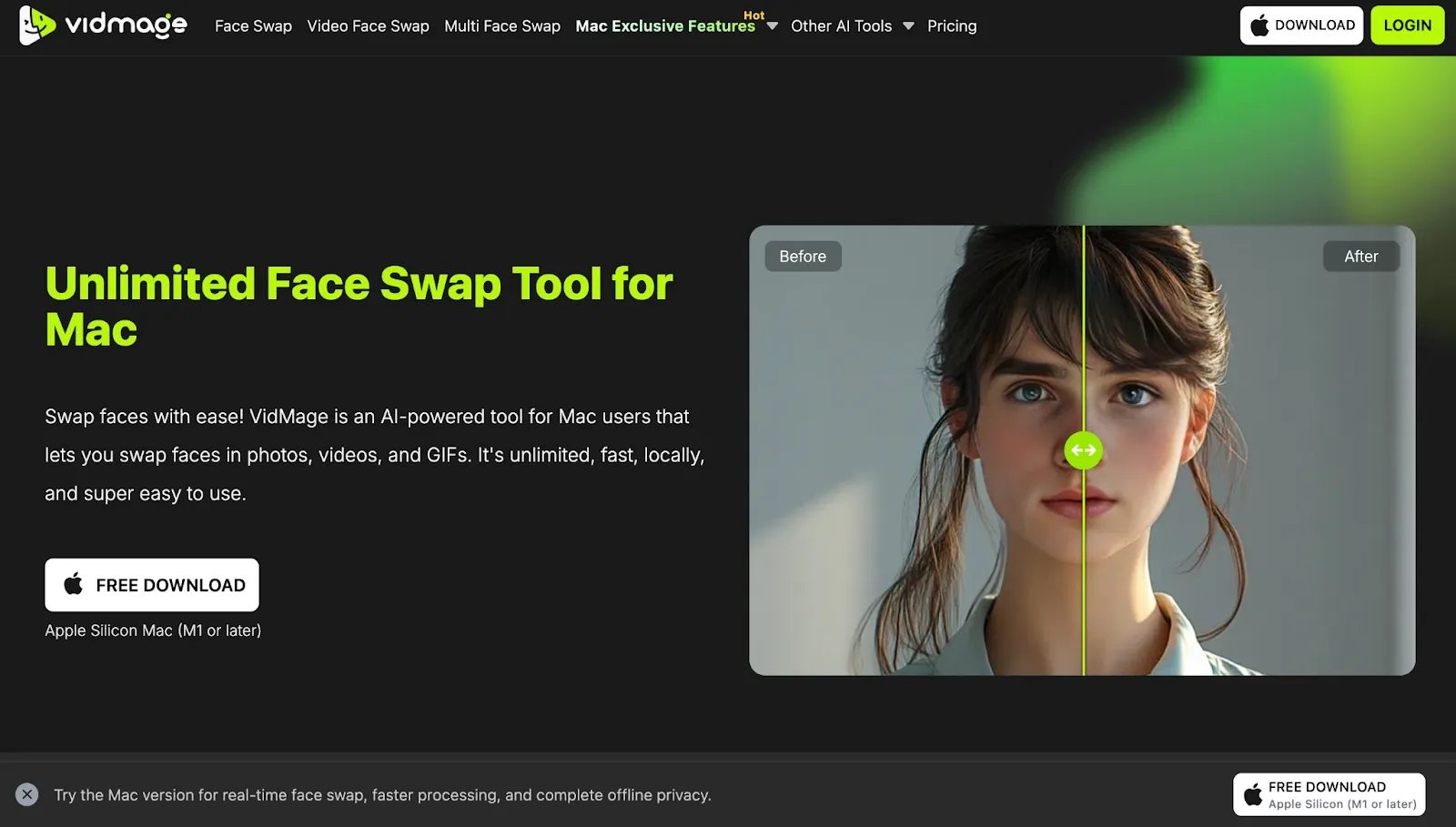Click the Vidmage logo icon
The image size is (1456, 827).
[37, 25]
